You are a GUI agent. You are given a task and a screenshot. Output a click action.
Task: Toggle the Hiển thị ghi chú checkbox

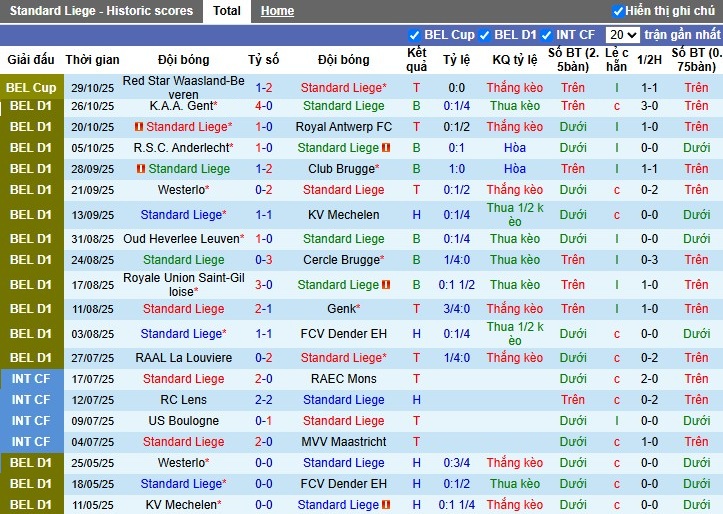[x=618, y=11]
